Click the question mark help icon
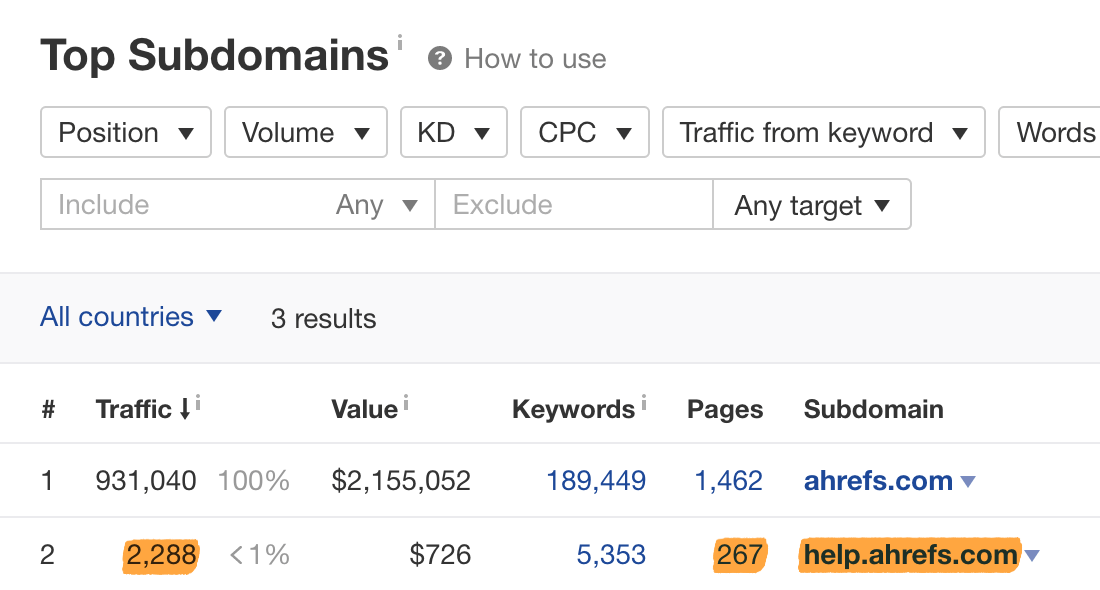This screenshot has width=1100, height=590. pos(439,59)
